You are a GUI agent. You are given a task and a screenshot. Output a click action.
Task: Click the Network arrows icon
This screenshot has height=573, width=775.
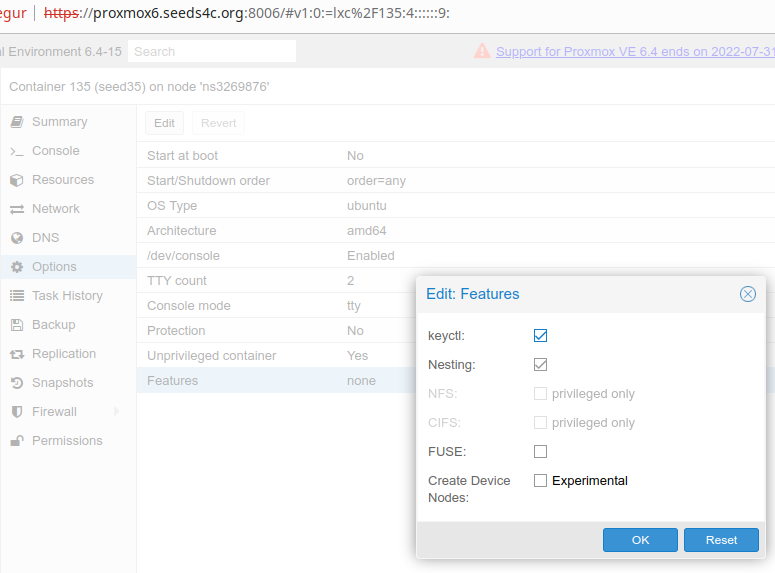(x=16, y=209)
